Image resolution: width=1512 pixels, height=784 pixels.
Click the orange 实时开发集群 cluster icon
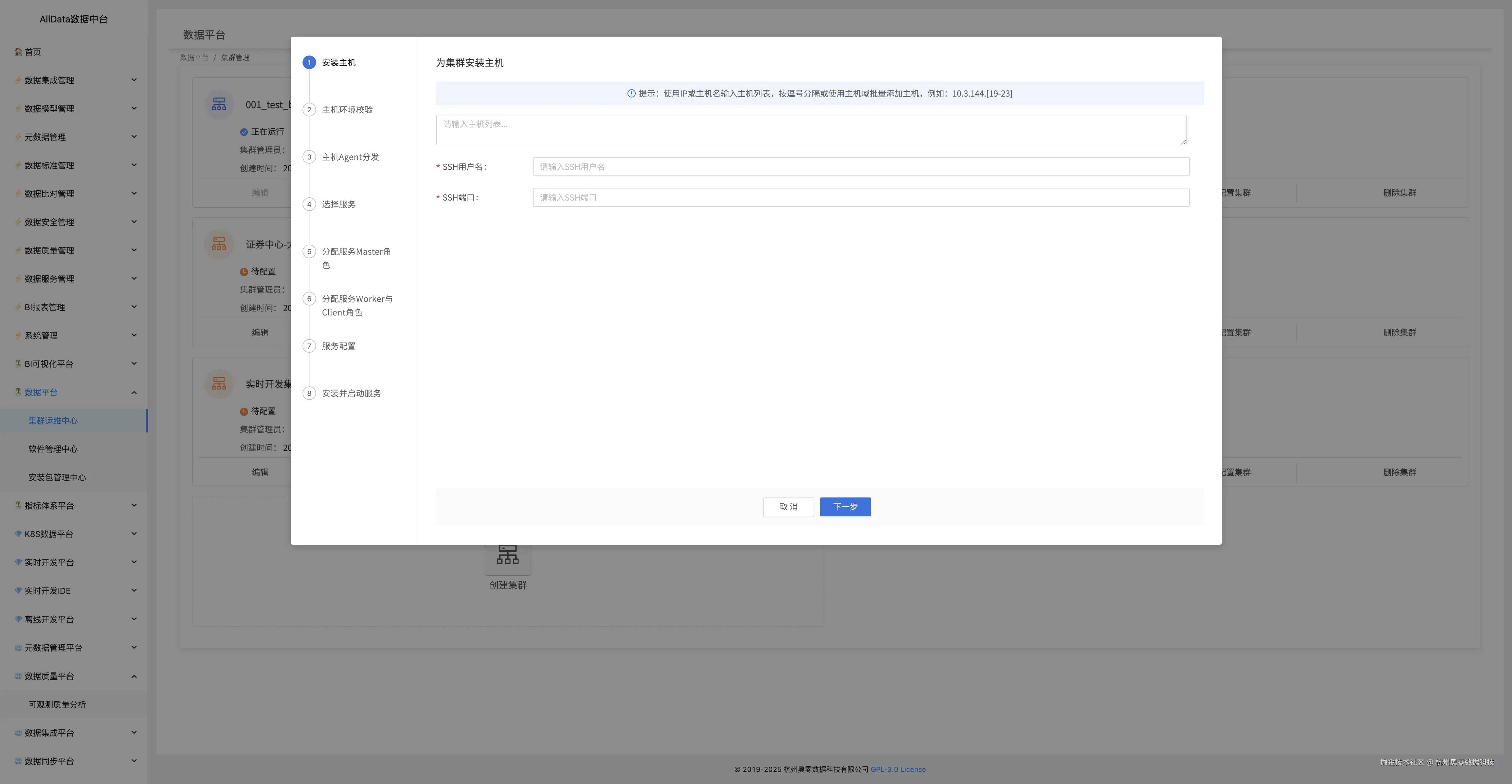click(x=219, y=384)
